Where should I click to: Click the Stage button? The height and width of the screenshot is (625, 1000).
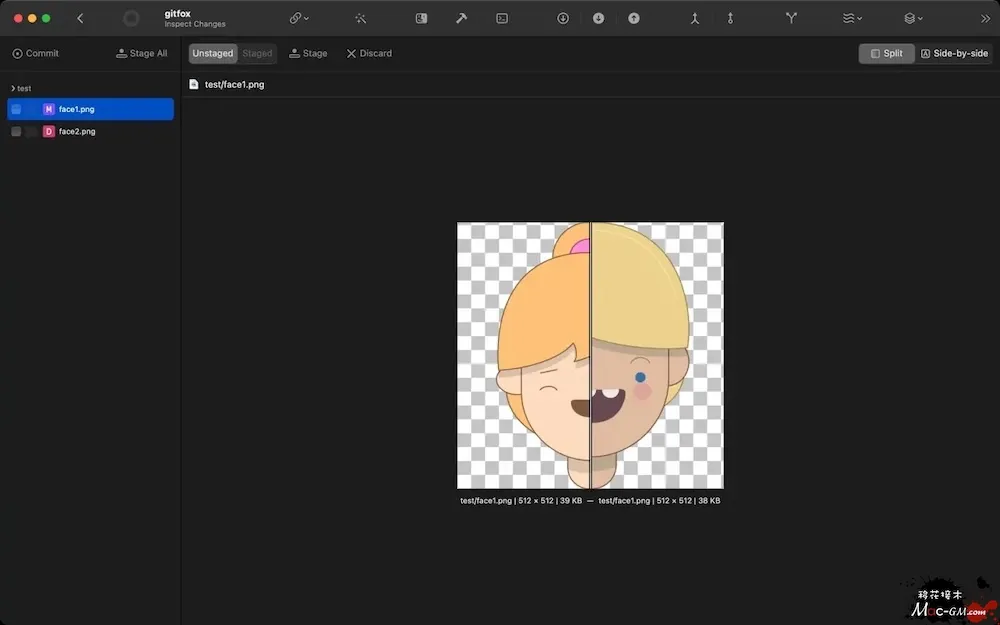point(308,54)
